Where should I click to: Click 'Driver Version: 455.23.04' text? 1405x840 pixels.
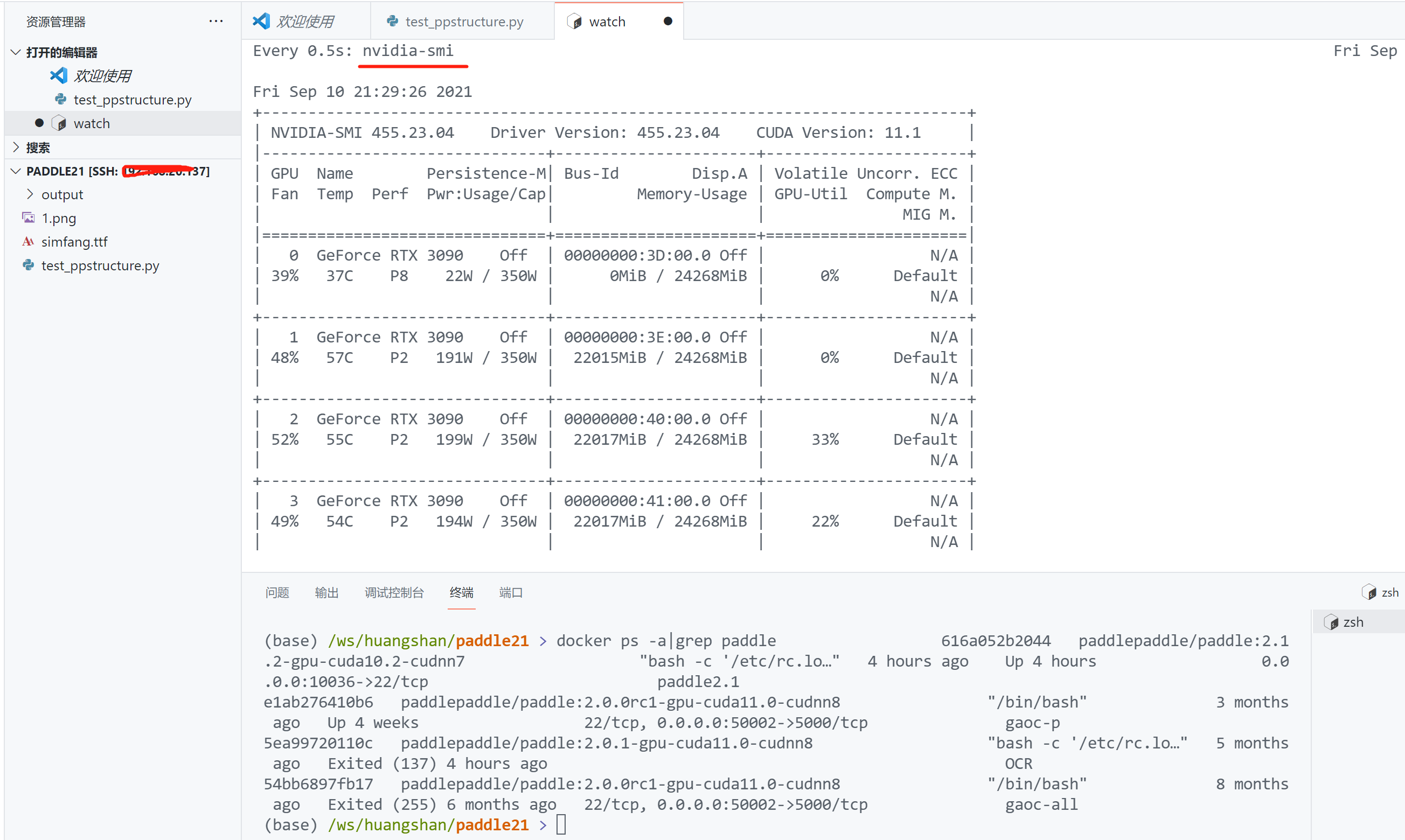(x=605, y=132)
